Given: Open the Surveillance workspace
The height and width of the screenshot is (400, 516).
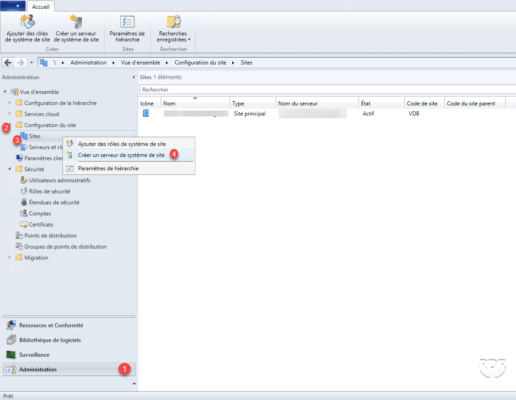Looking at the screenshot, I should tap(69, 355).
